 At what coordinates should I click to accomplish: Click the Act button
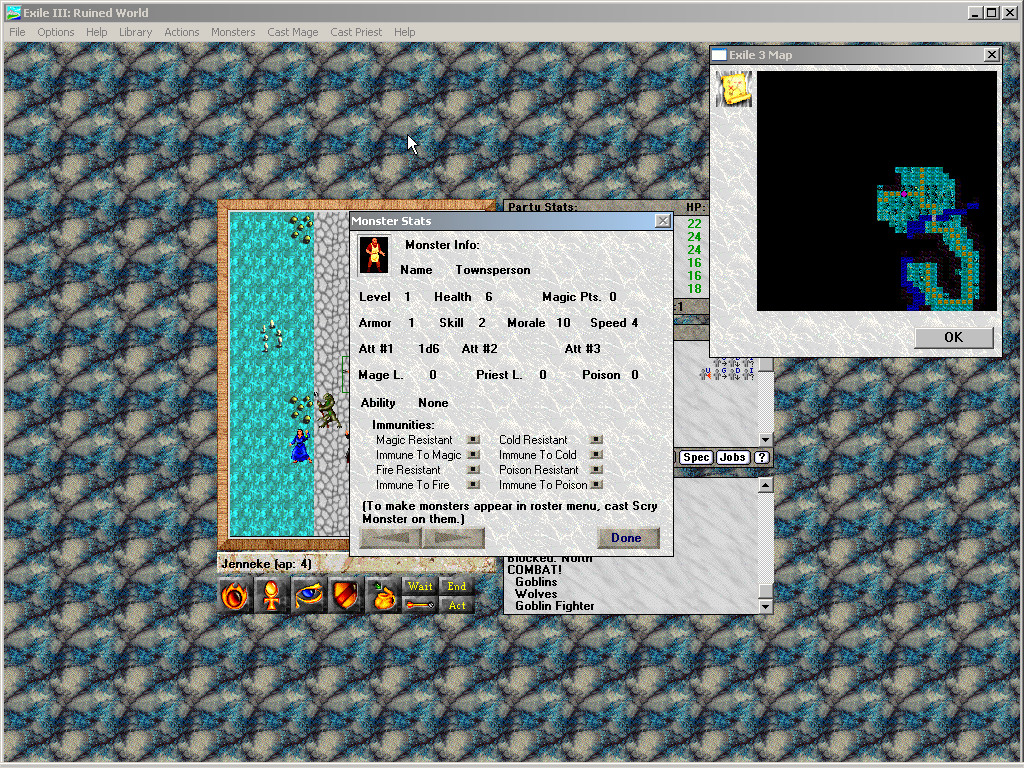pyautogui.click(x=457, y=605)
